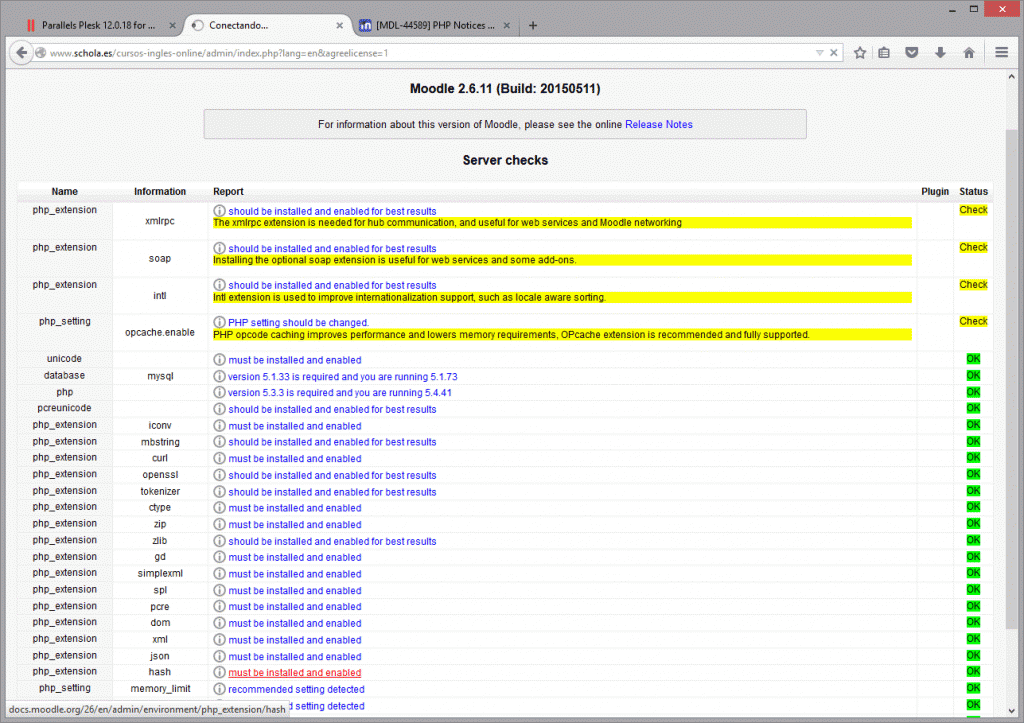Close the Conectando tab

(340, 25)
